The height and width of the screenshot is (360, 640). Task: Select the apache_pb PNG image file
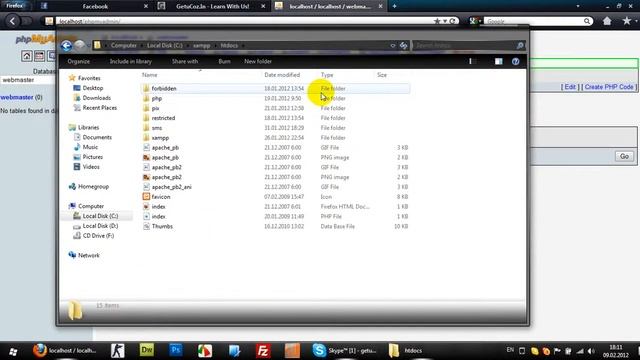click(165, 158)
